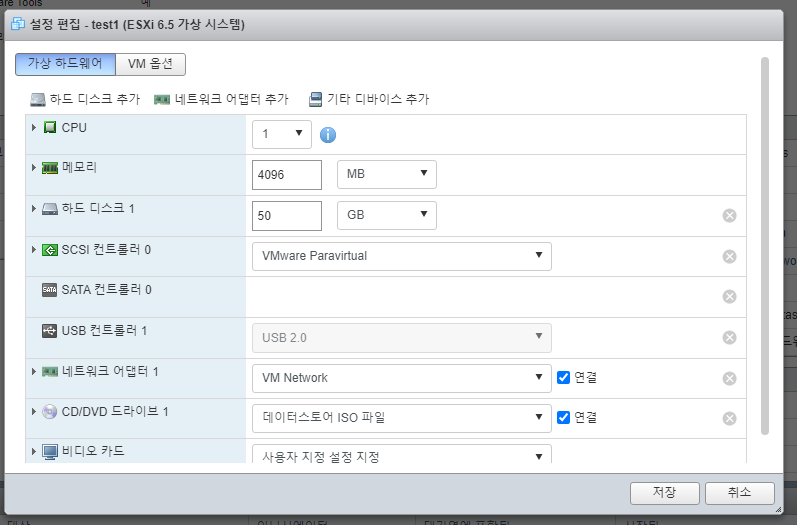Click the SATA controller 0 icon
Screen dimensions: 797x525
[49, 290]
